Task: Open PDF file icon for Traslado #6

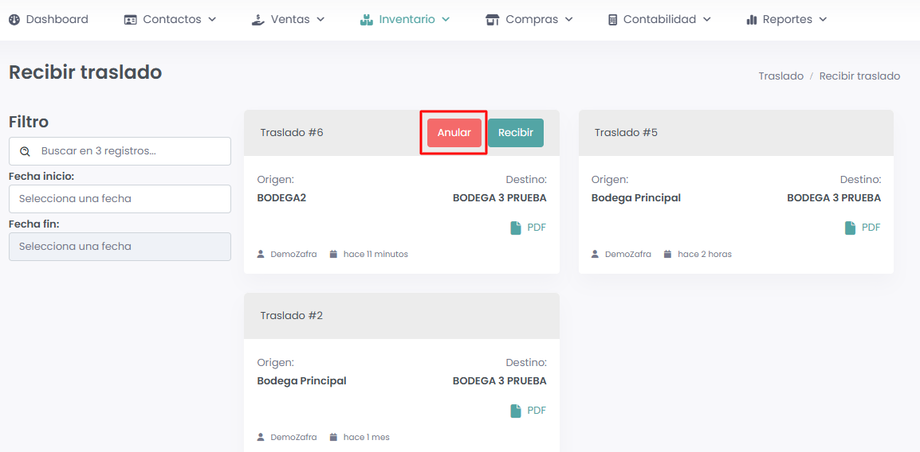Action: tap(516, 228)
